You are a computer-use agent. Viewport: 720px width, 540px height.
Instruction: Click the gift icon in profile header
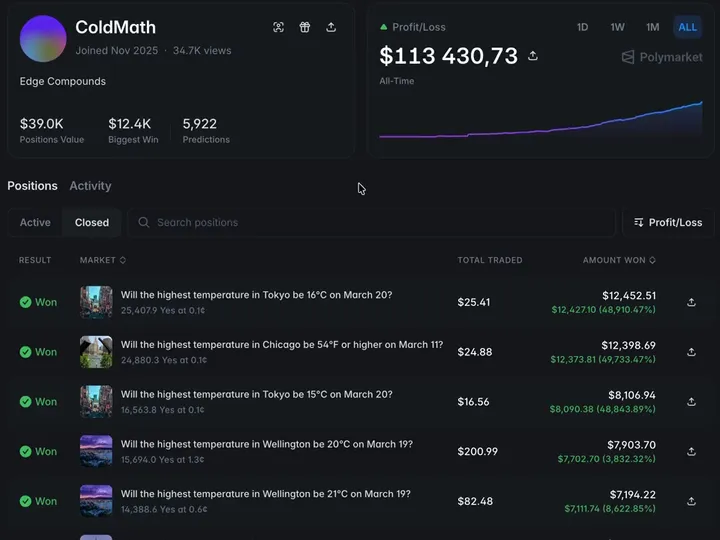pos(304,27)
